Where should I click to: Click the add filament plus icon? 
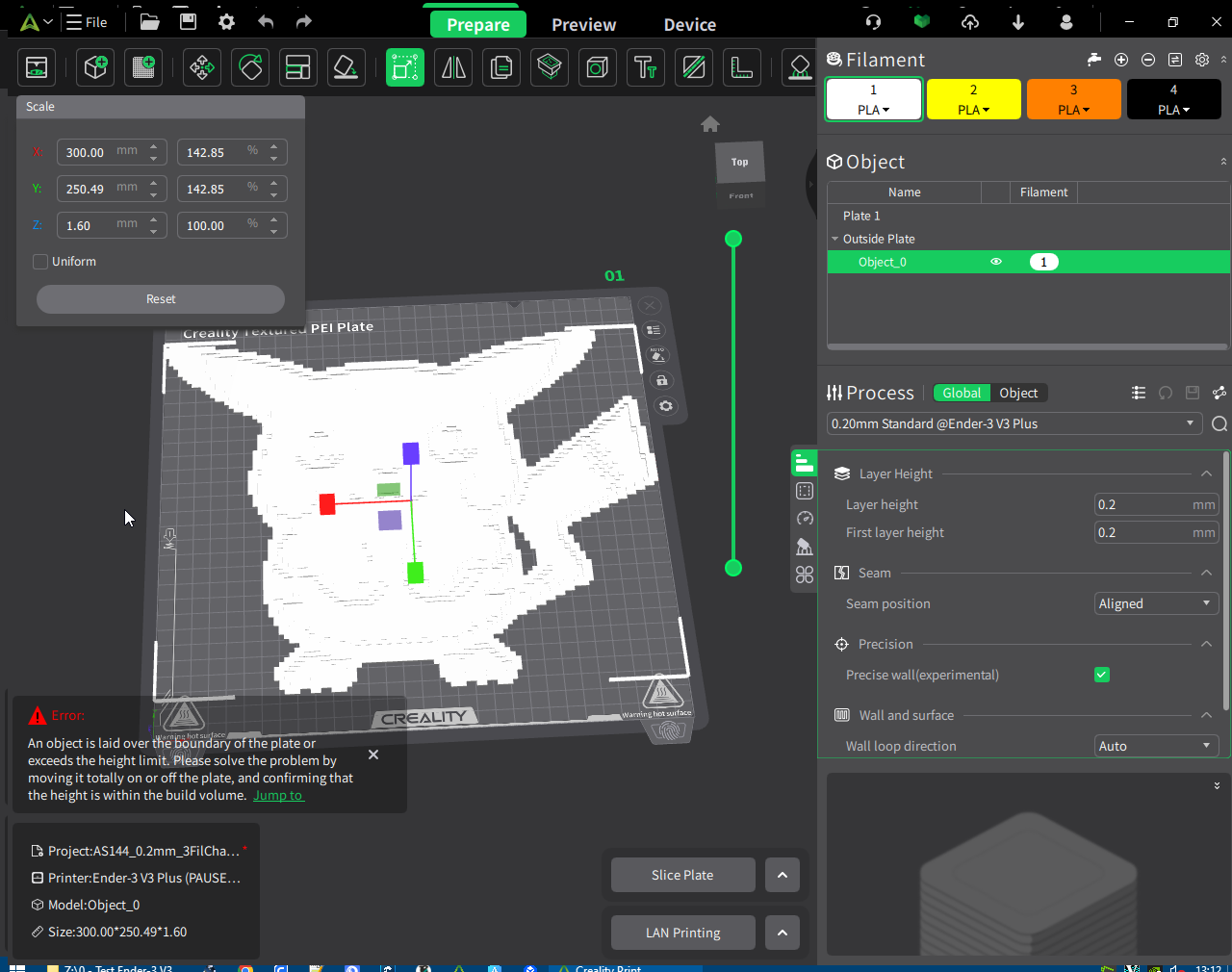pos(1121,60)
